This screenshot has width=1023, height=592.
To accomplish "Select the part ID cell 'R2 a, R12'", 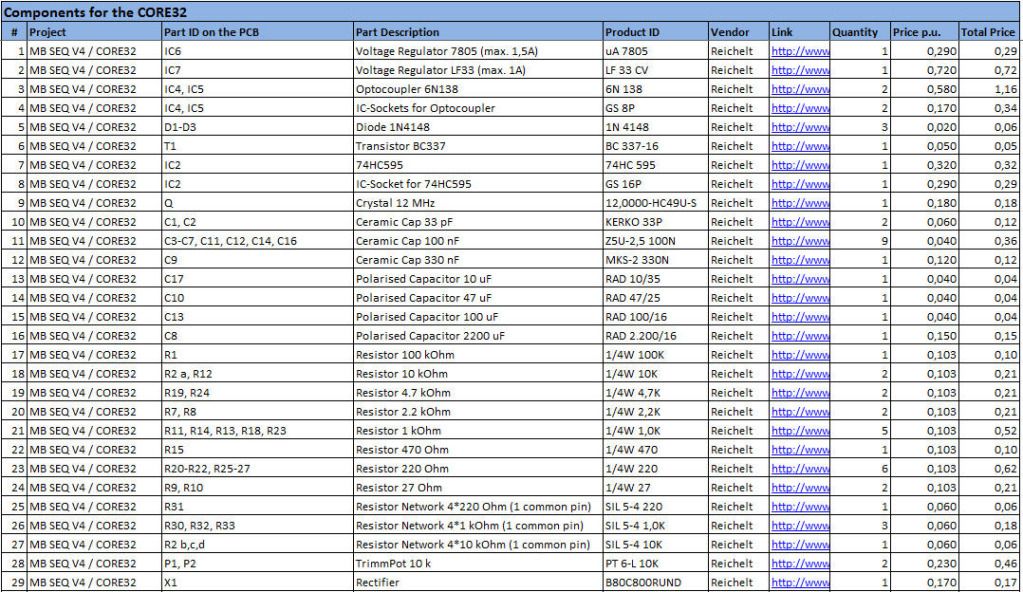I will point(257,373).
